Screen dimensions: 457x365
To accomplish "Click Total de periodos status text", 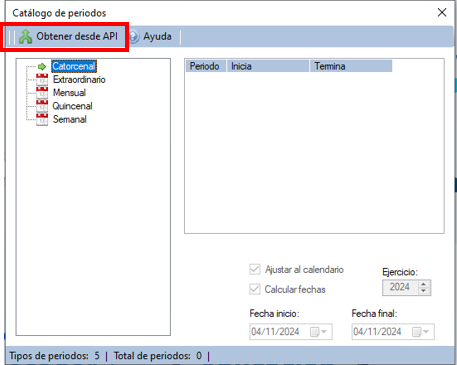I will point(158,356).
